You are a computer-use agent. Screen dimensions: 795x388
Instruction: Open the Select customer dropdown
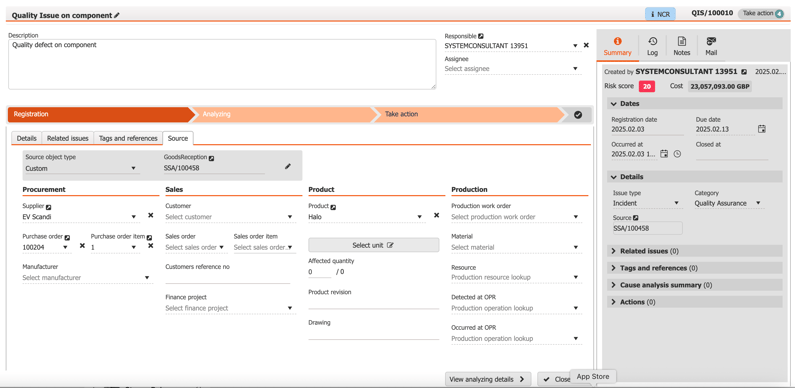(290, 217)
